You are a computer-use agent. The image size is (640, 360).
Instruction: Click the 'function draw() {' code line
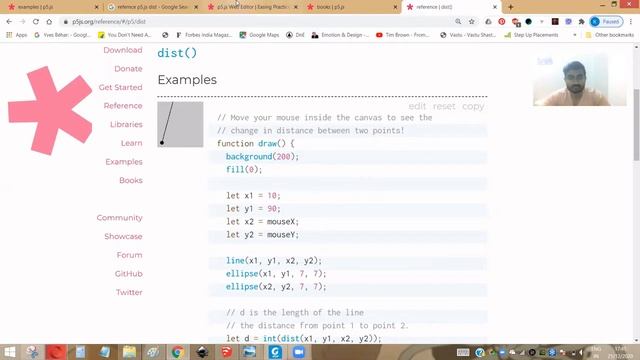256,144
